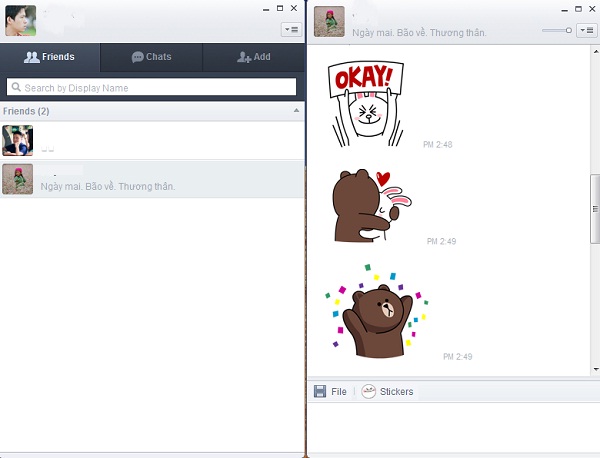Adjust the transparency slider in chat header
The image size is (600, 458).
(x=557, y=30)
